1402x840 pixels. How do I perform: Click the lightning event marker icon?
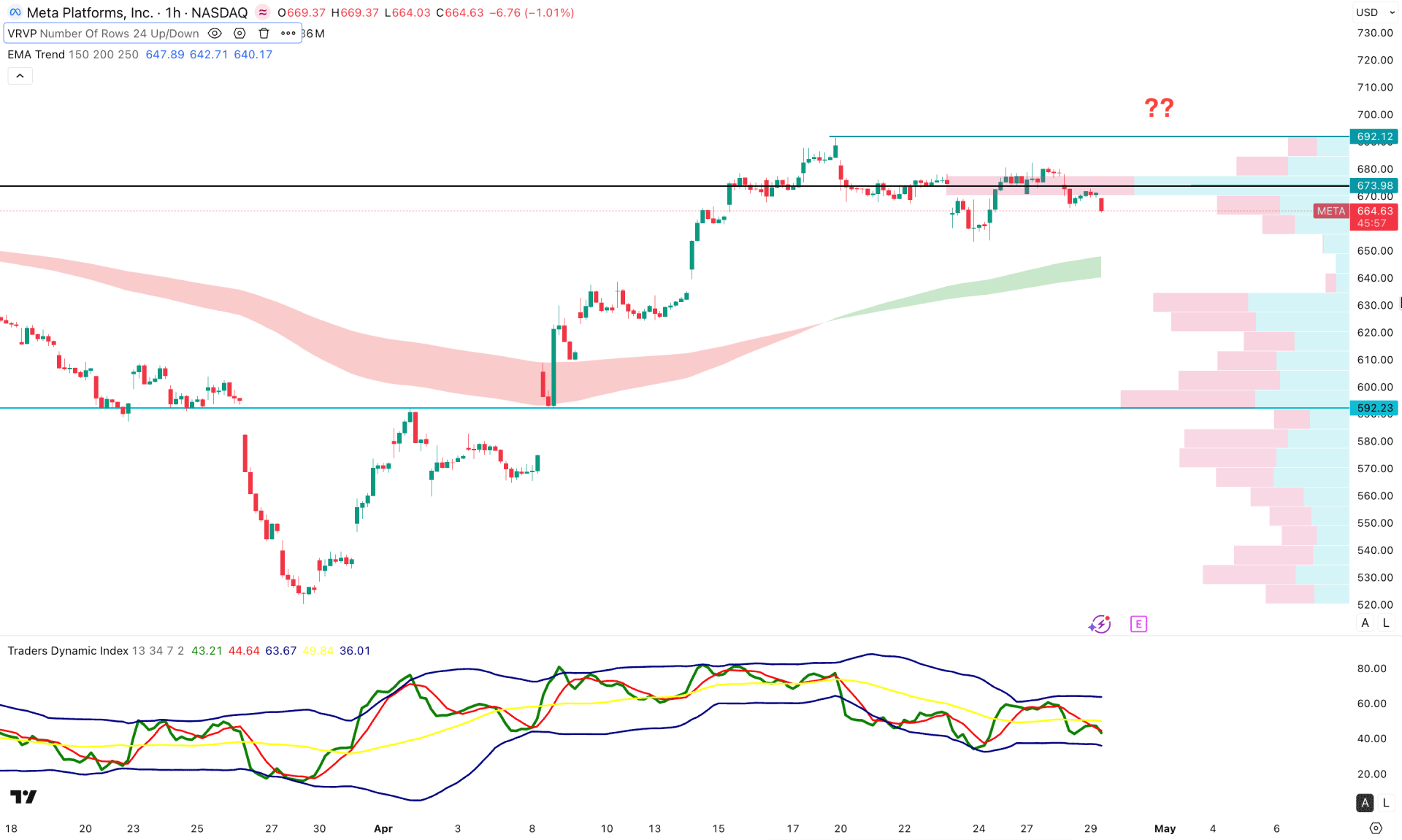(x=1100, y=624)
